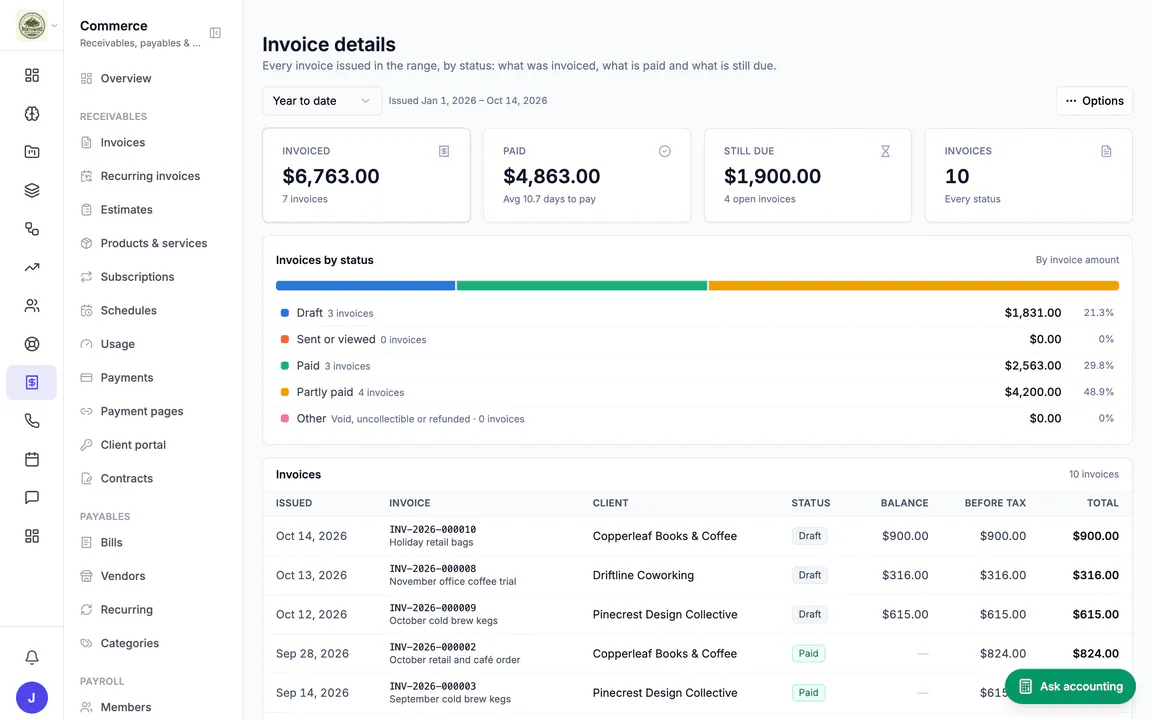Open the trending arrow analytics icon
Screen dimensions: 1152x720
point(32,267)
